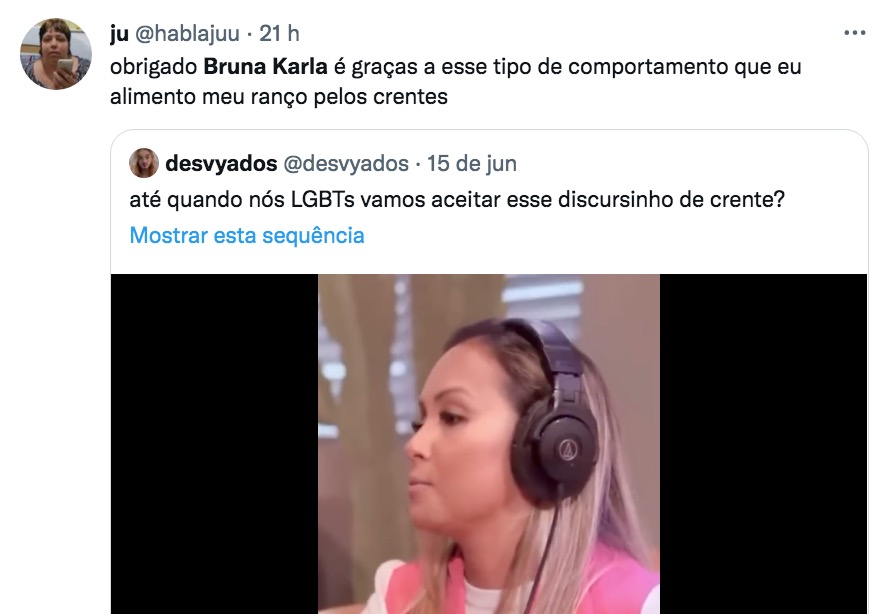Click the bold "Bruna Karla" text in tweet
The width and height of the screenshot is (879, 614).
pos(265,67)
